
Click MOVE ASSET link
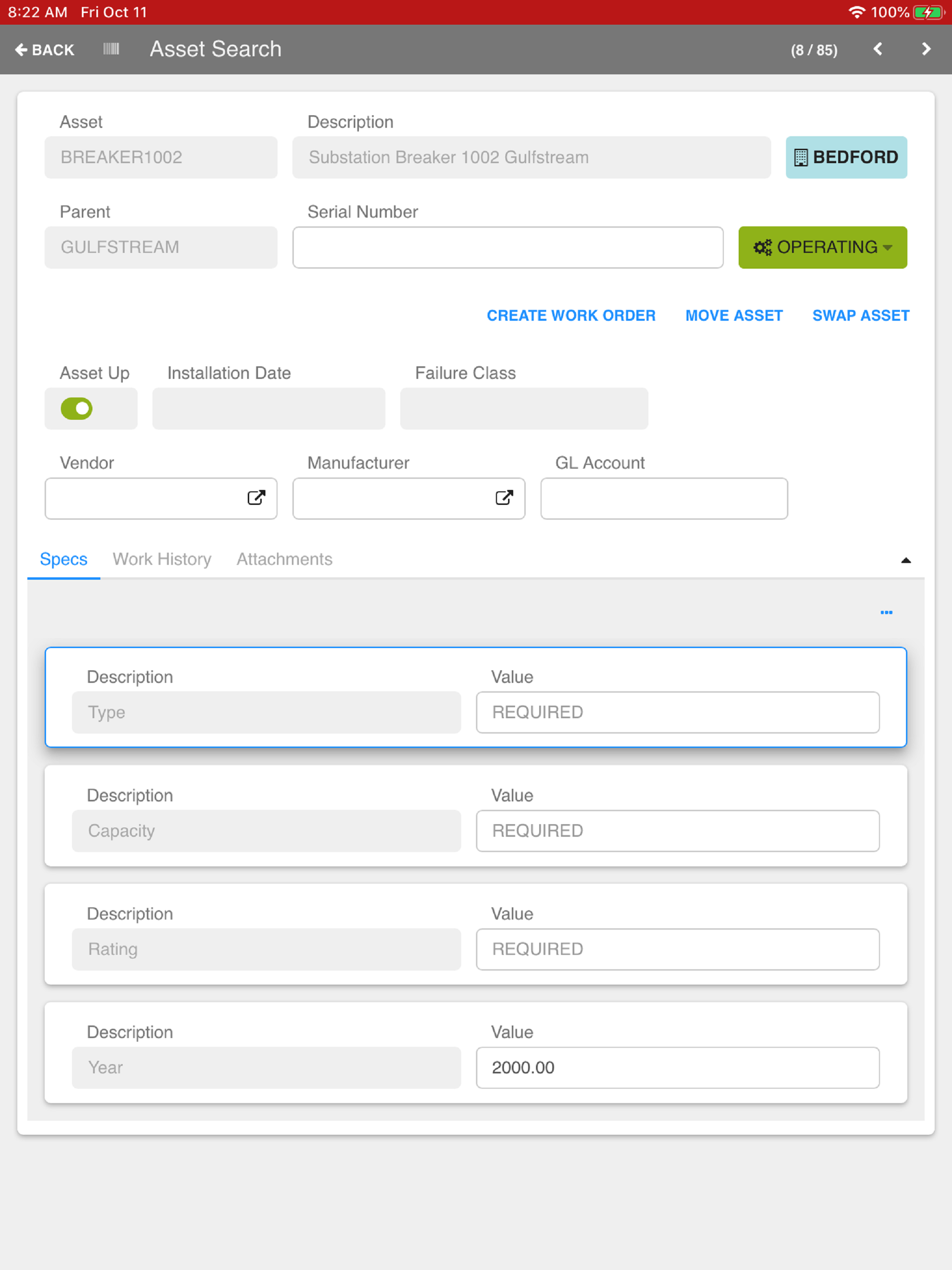(734, 316)
